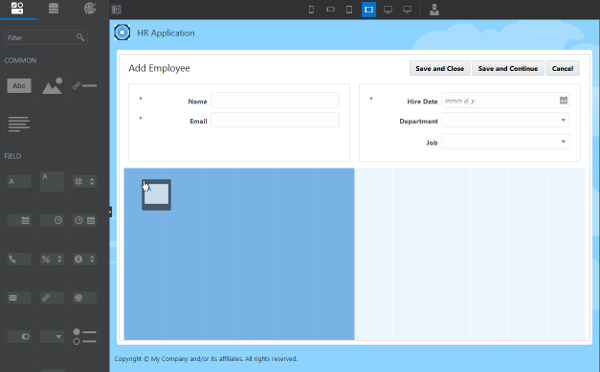The width and height of the screenshot is (600, 372).
Task: Select the Date-time field component
Action: pyautogui.click(x=85, y=220)
